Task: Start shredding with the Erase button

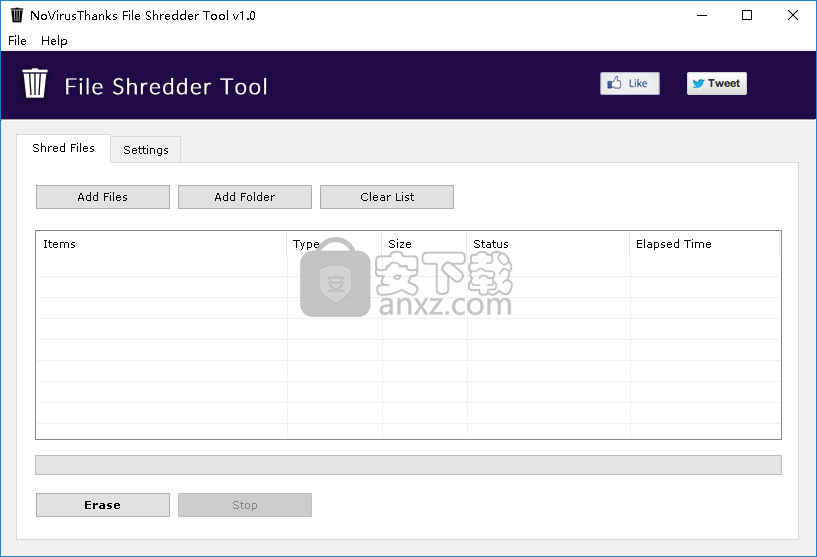Action: [x=103, y=505]
